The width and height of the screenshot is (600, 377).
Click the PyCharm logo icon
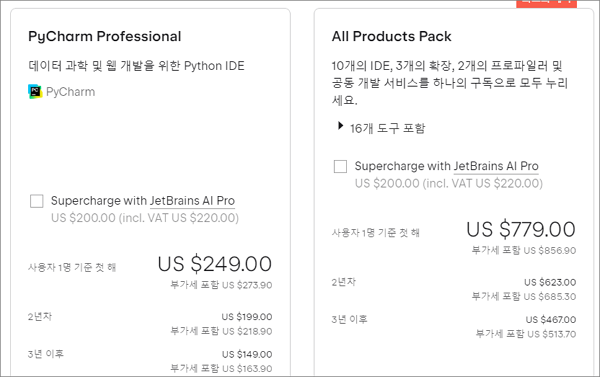[35, 92]
